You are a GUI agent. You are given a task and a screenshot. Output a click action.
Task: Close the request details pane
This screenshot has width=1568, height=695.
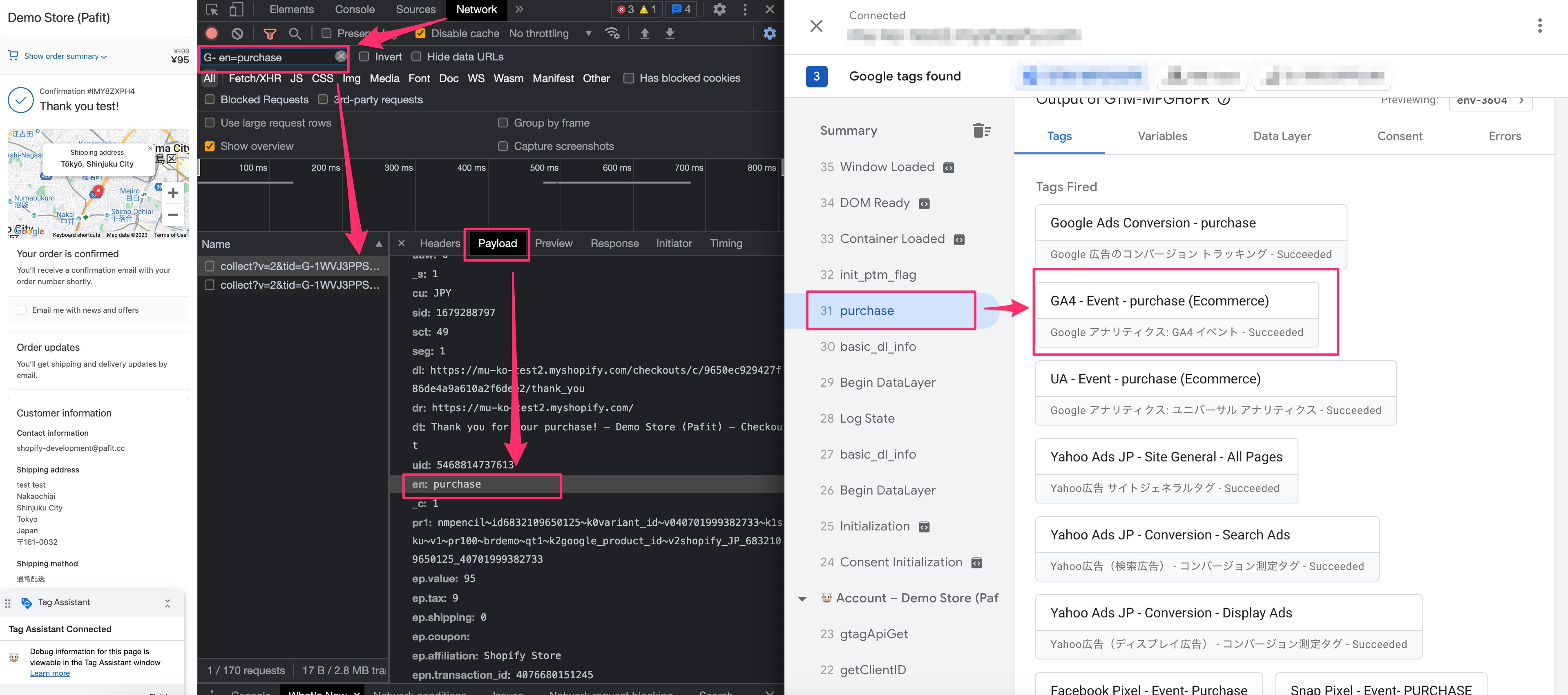401,243
